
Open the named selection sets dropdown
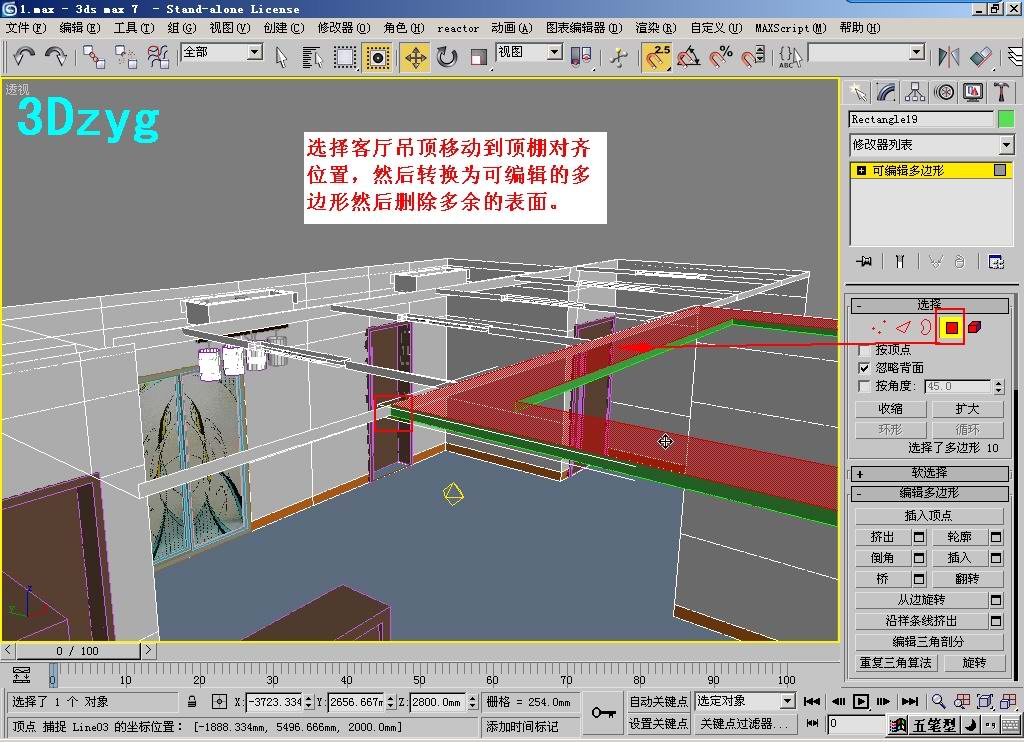(x=917, y=52)
